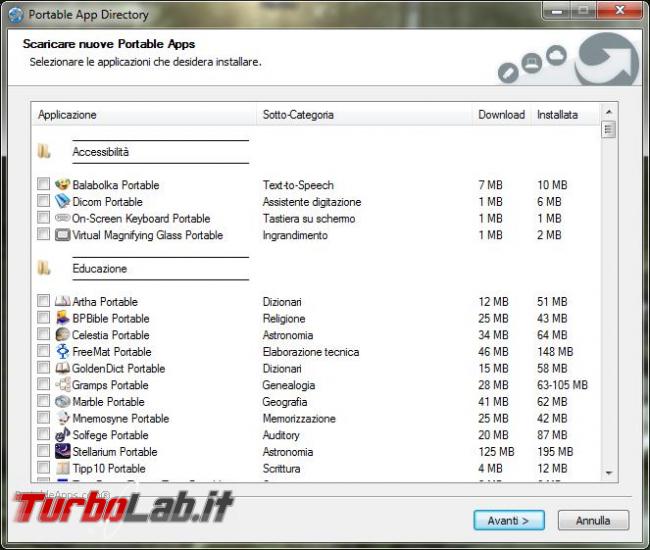Click the FreeMat Portable icon
This screenshot has width=650, height=550.
[63, 351]
